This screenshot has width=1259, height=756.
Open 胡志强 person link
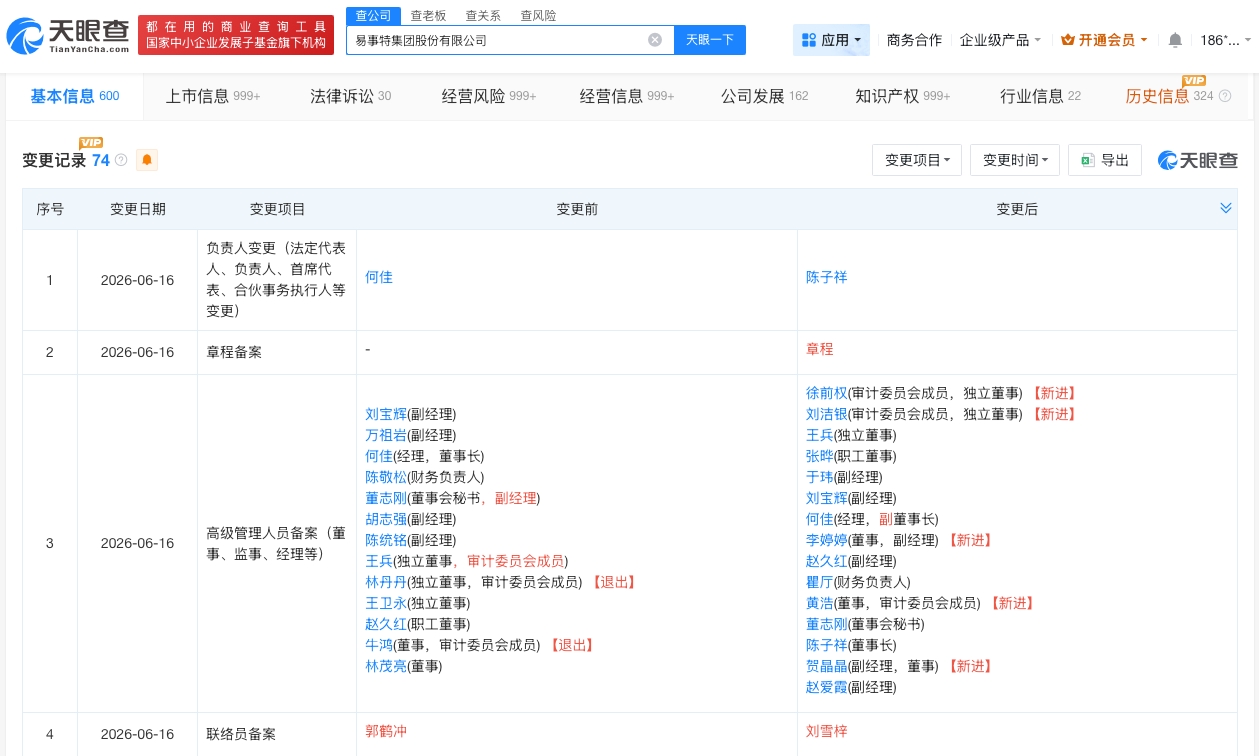tap(386, 519)
